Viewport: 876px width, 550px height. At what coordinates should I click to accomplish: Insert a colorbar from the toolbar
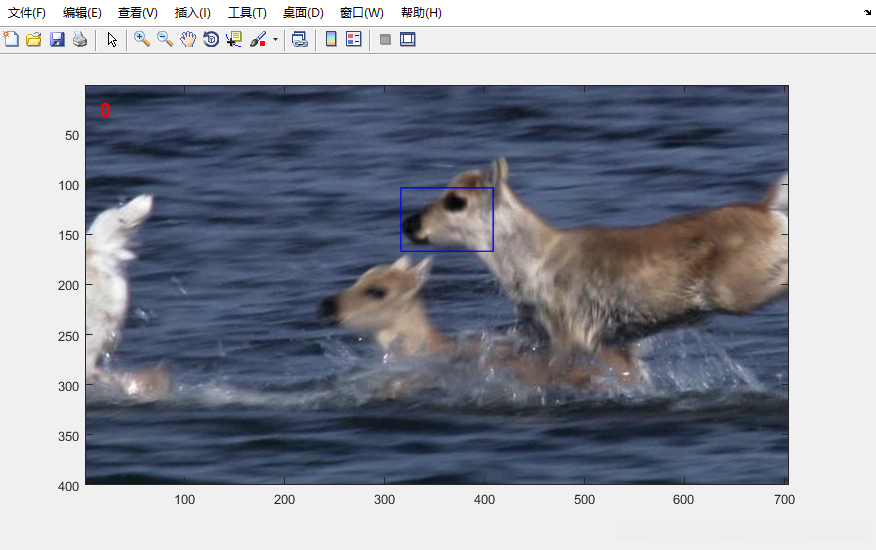click(331, 40)
